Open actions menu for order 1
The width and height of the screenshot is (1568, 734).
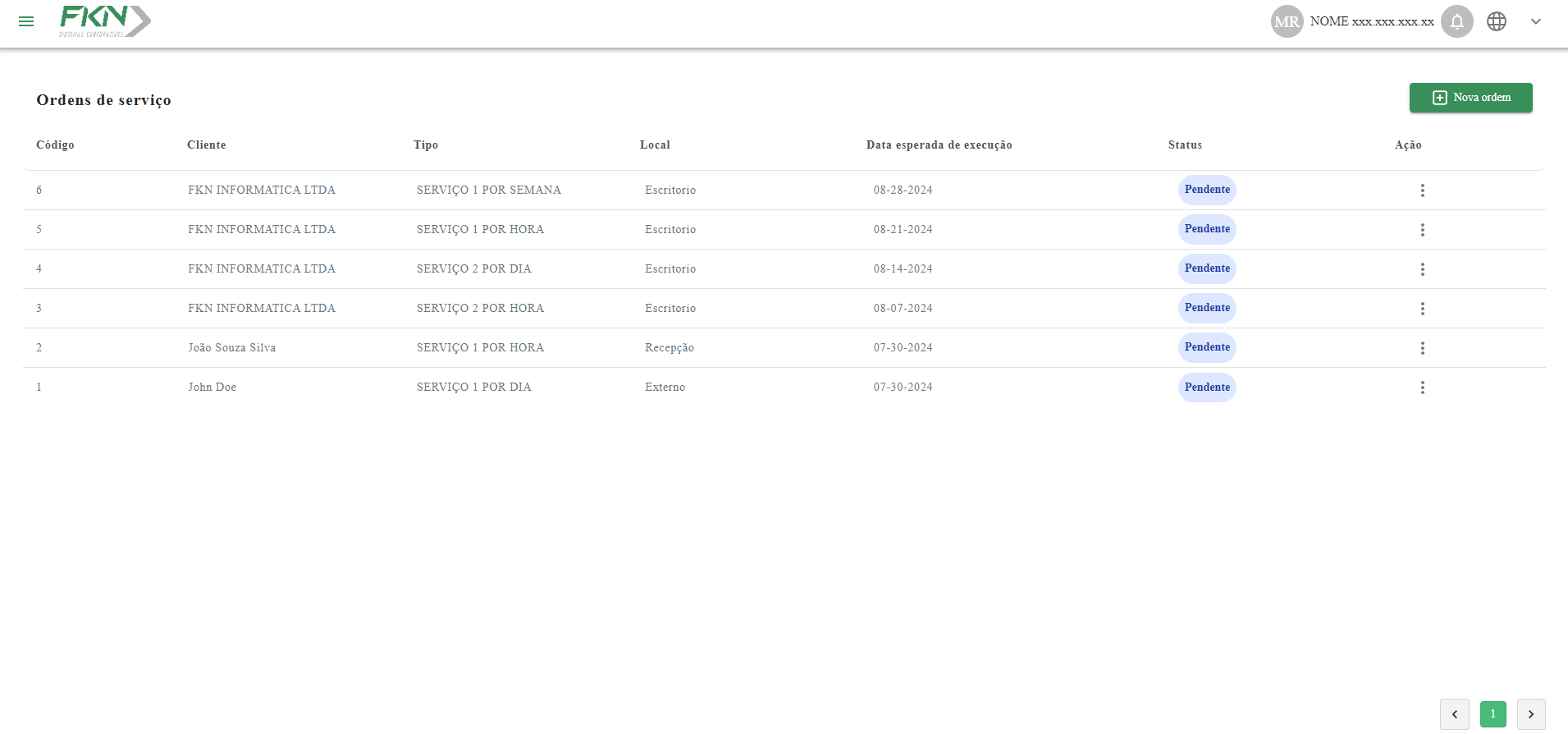click(1422, 388)
